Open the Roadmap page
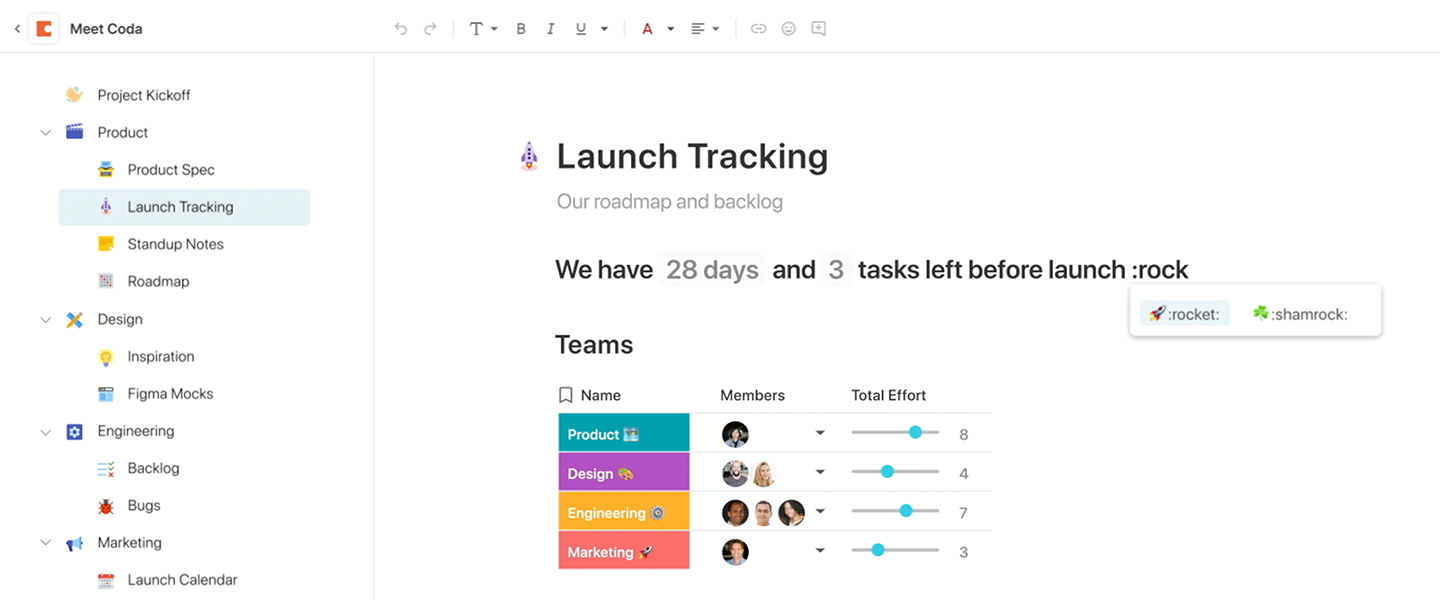This screenshot has height=600, width=1440. pyautogui.click(x=158, y=281)
